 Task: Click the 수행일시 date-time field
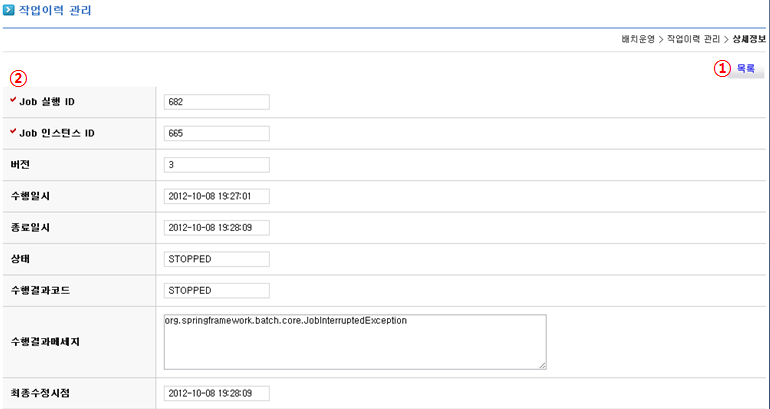click(x=217, y=196)
